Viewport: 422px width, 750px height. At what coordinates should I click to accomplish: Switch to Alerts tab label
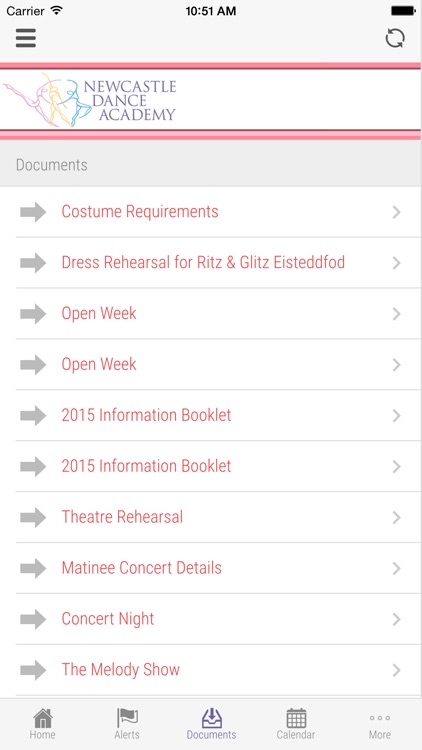(x=127, y=735)
